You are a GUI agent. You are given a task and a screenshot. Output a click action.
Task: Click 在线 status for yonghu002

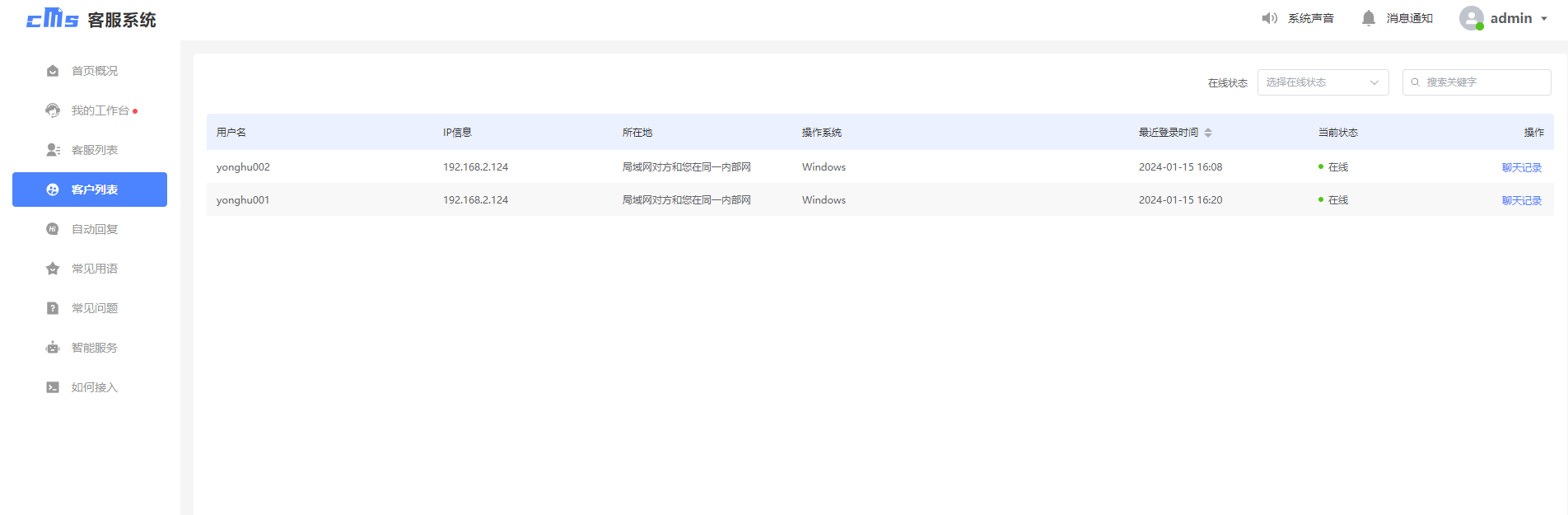(1333, 167)
